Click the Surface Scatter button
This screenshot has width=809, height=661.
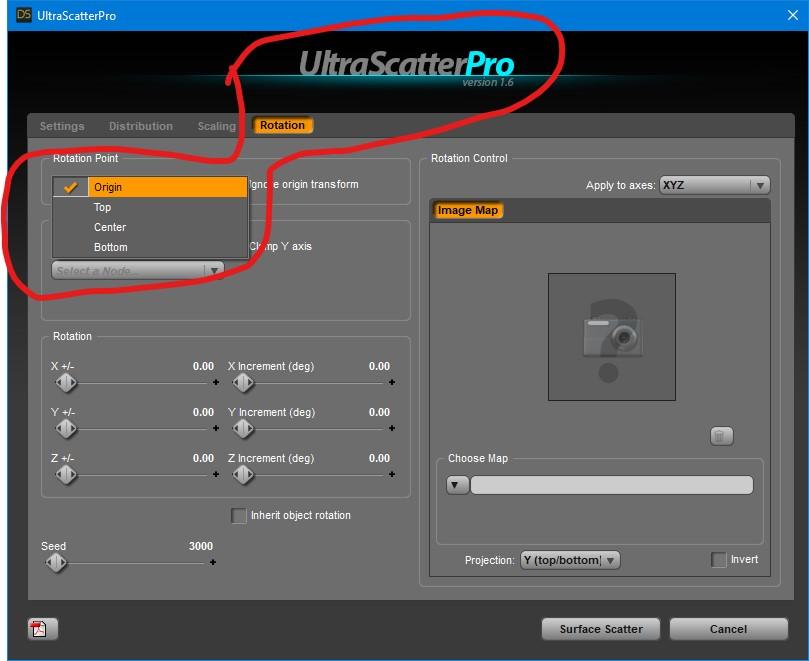click(x=601, y=629)
